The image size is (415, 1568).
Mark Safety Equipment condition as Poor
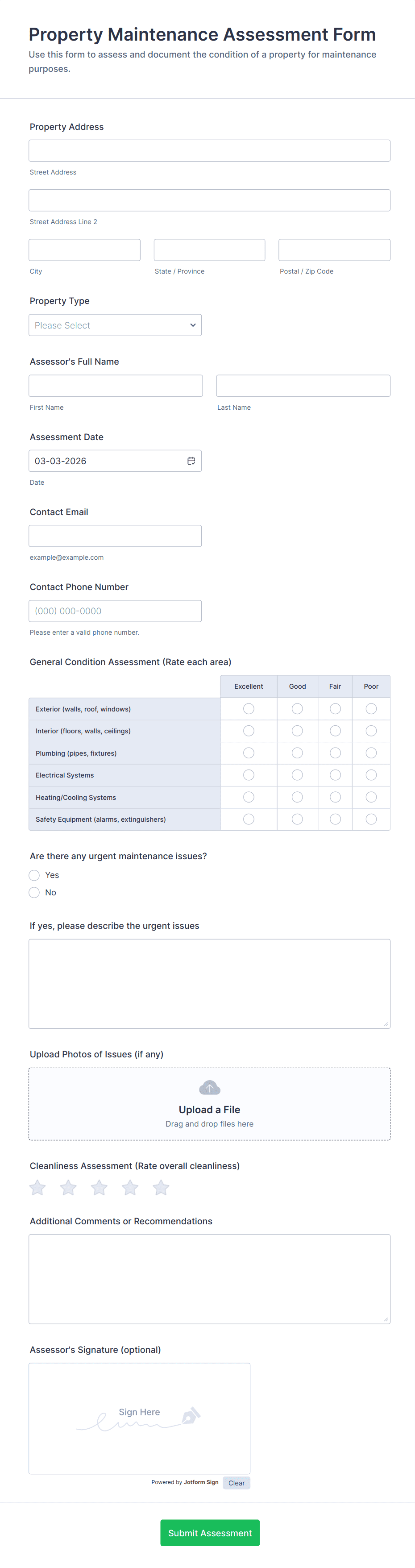click(371, 819)
